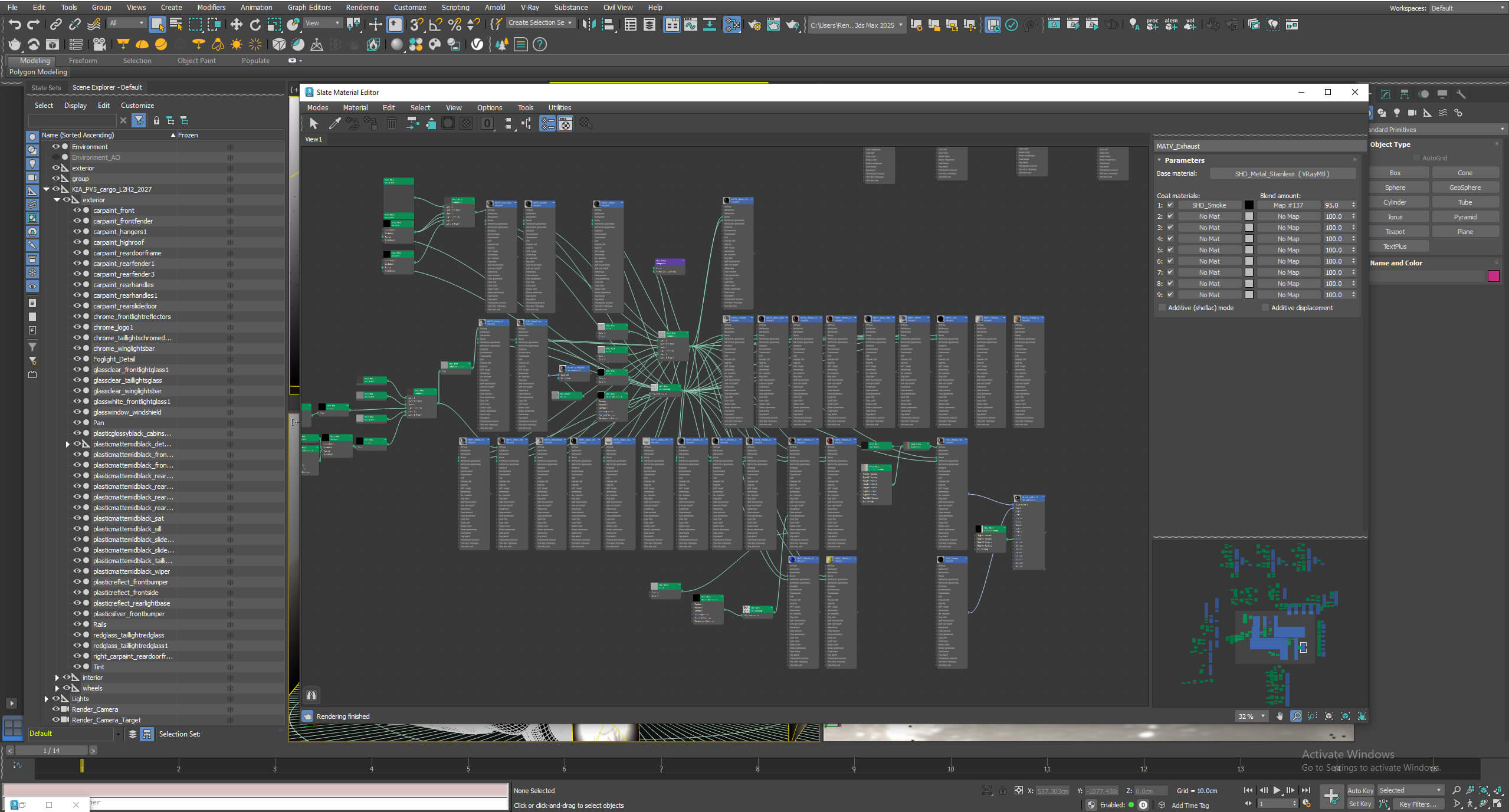Enable Additive displacement checkbox
Image resolution: width=1509 pixels, height=812 pixels.
click(1265, 308)
